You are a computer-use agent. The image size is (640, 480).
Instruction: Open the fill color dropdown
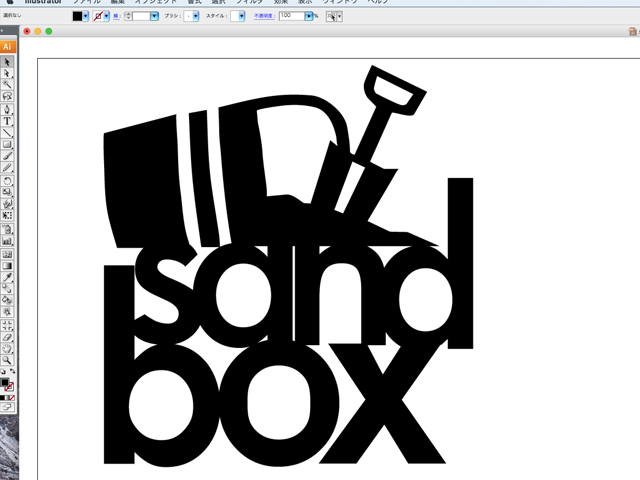86,17
